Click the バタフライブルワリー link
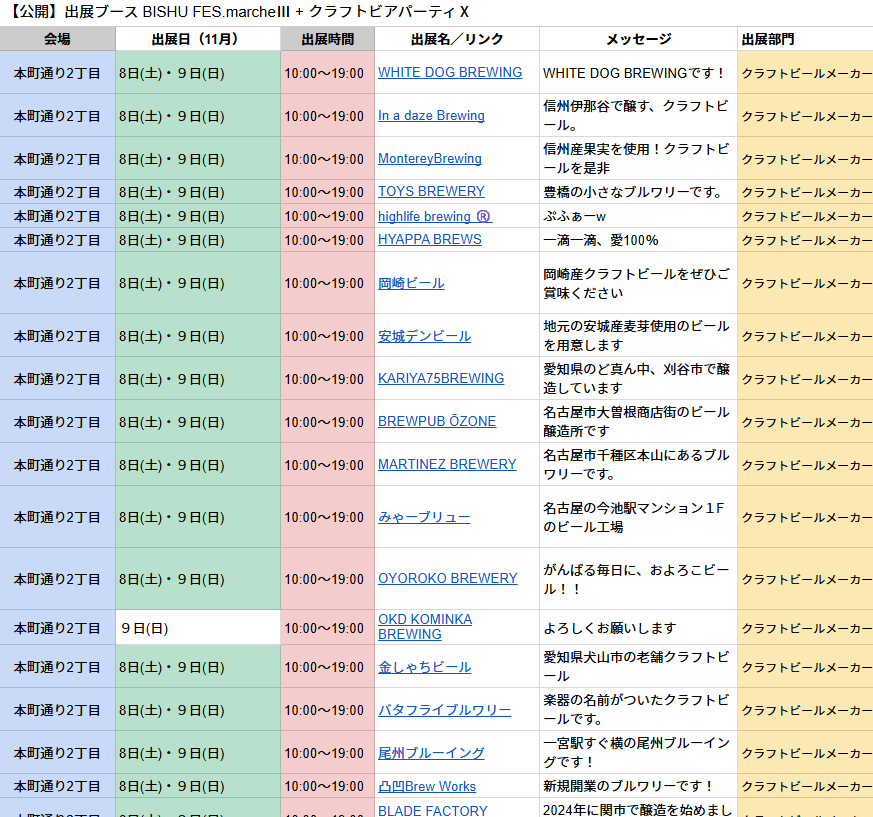 [x=444, y=710]
